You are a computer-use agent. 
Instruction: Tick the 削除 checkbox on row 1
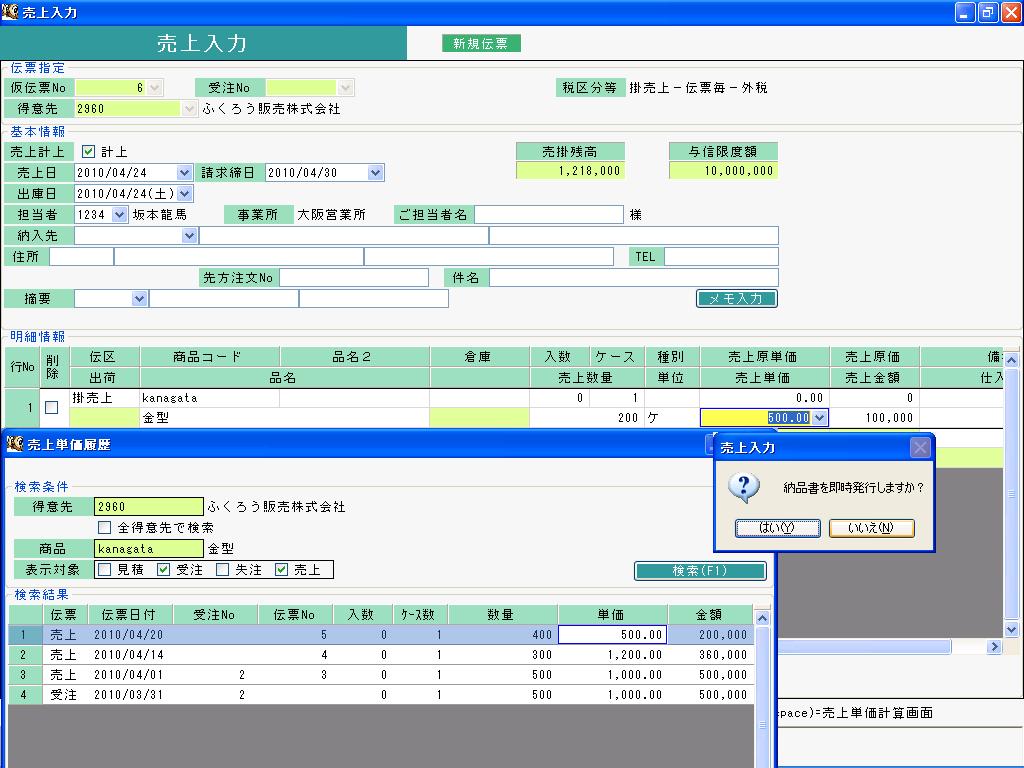[x=52, y=408]
